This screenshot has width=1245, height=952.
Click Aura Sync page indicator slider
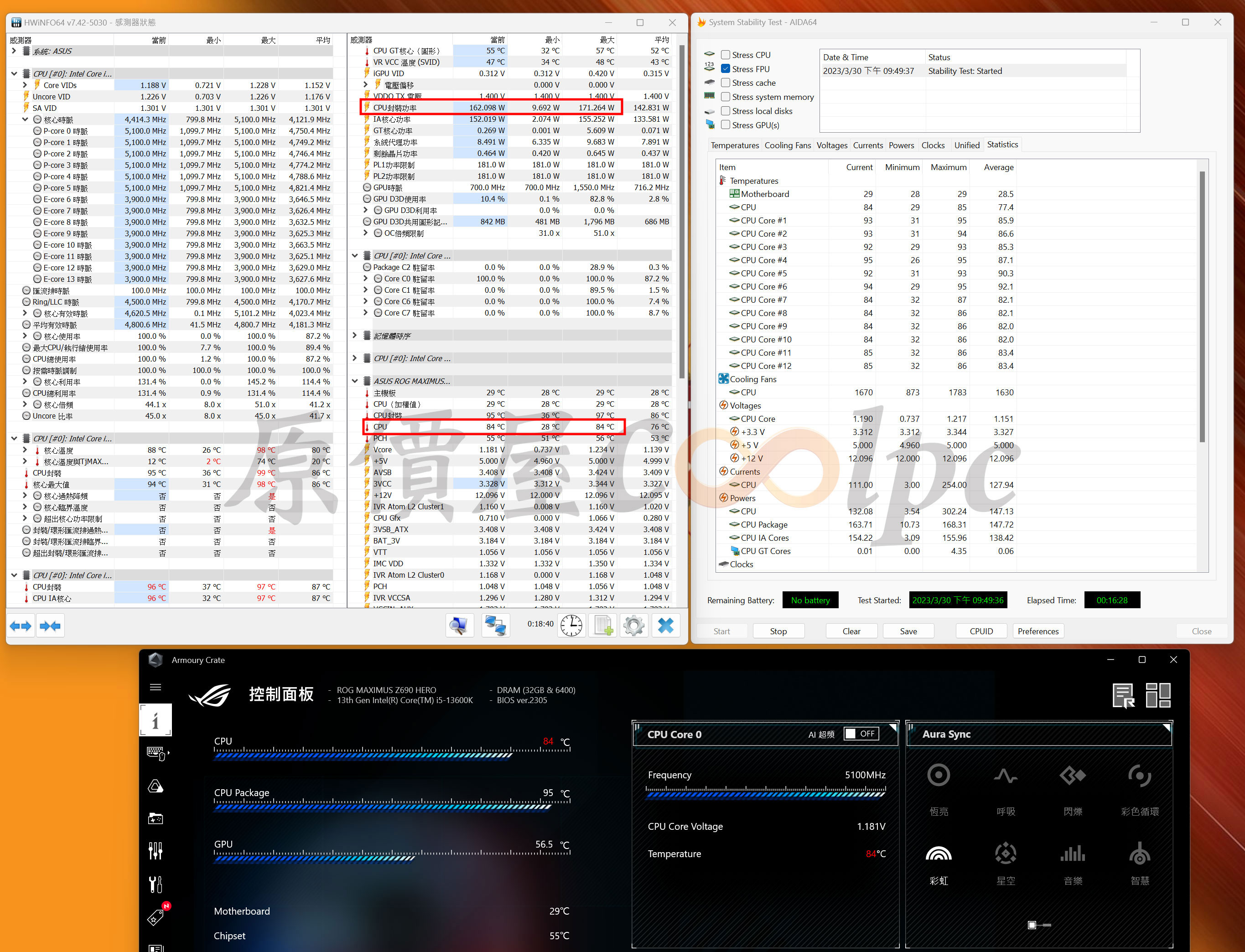tap(1039, 925)
